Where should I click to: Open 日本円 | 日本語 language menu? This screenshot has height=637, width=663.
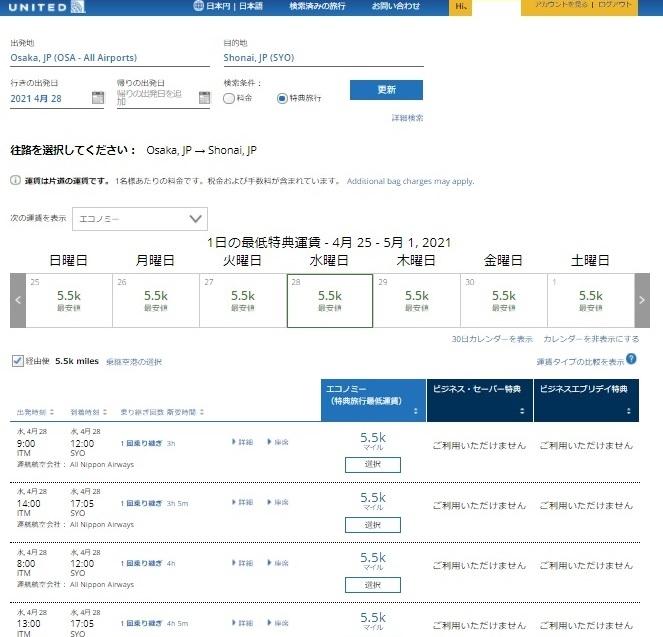coord(234,6)
